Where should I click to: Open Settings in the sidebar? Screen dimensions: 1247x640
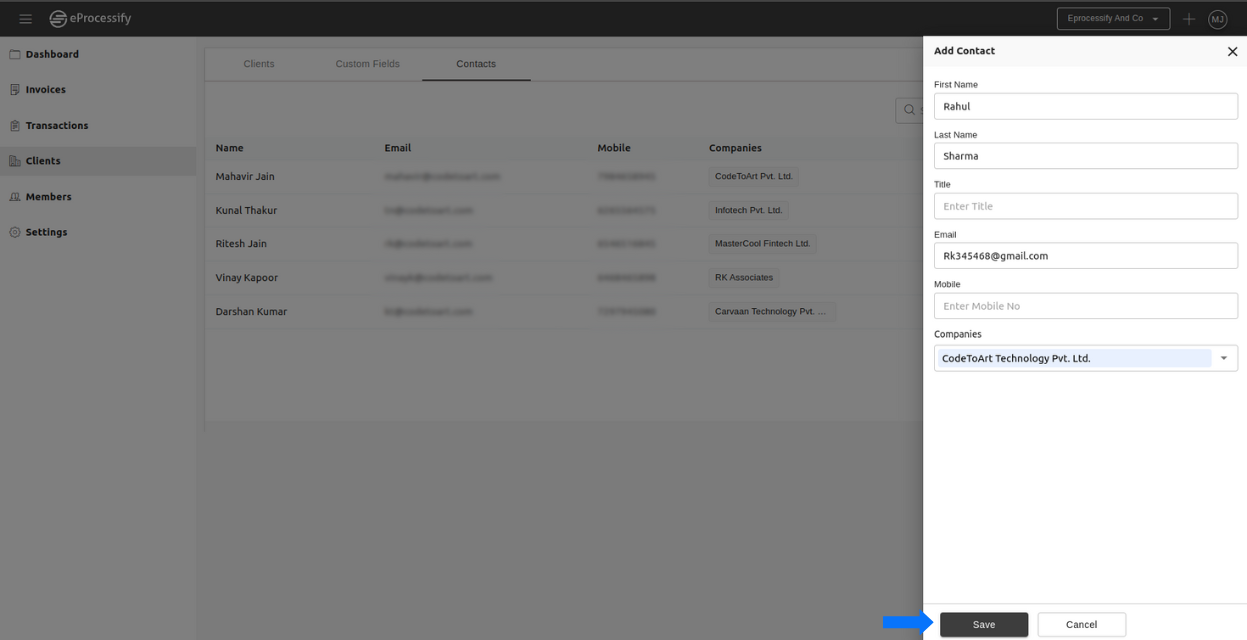[x=46, y=232]
